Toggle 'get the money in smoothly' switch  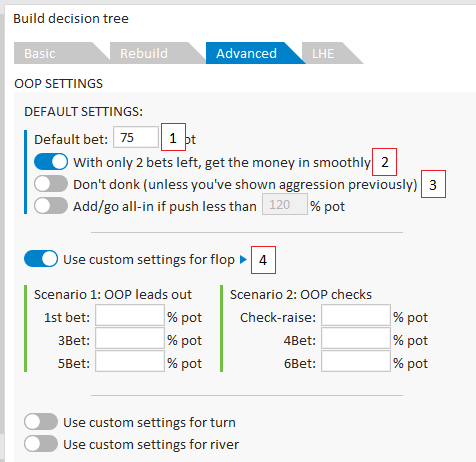[x=51, y=162]
